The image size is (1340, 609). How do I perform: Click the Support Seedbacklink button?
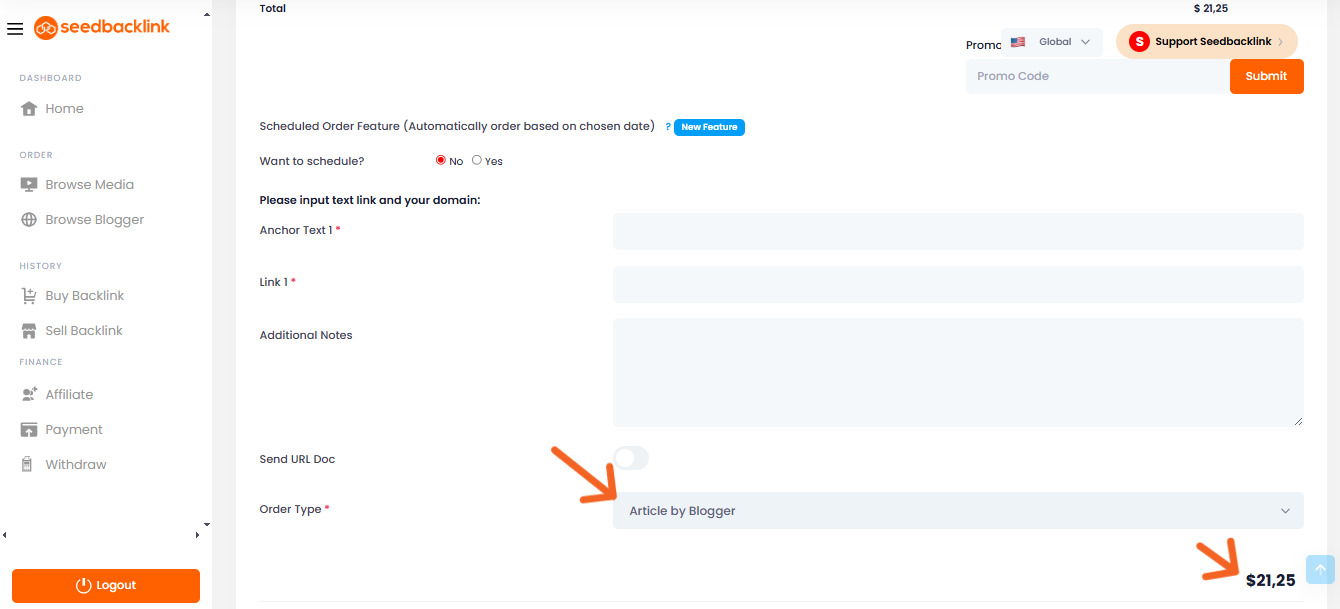tap(1207, 42)
